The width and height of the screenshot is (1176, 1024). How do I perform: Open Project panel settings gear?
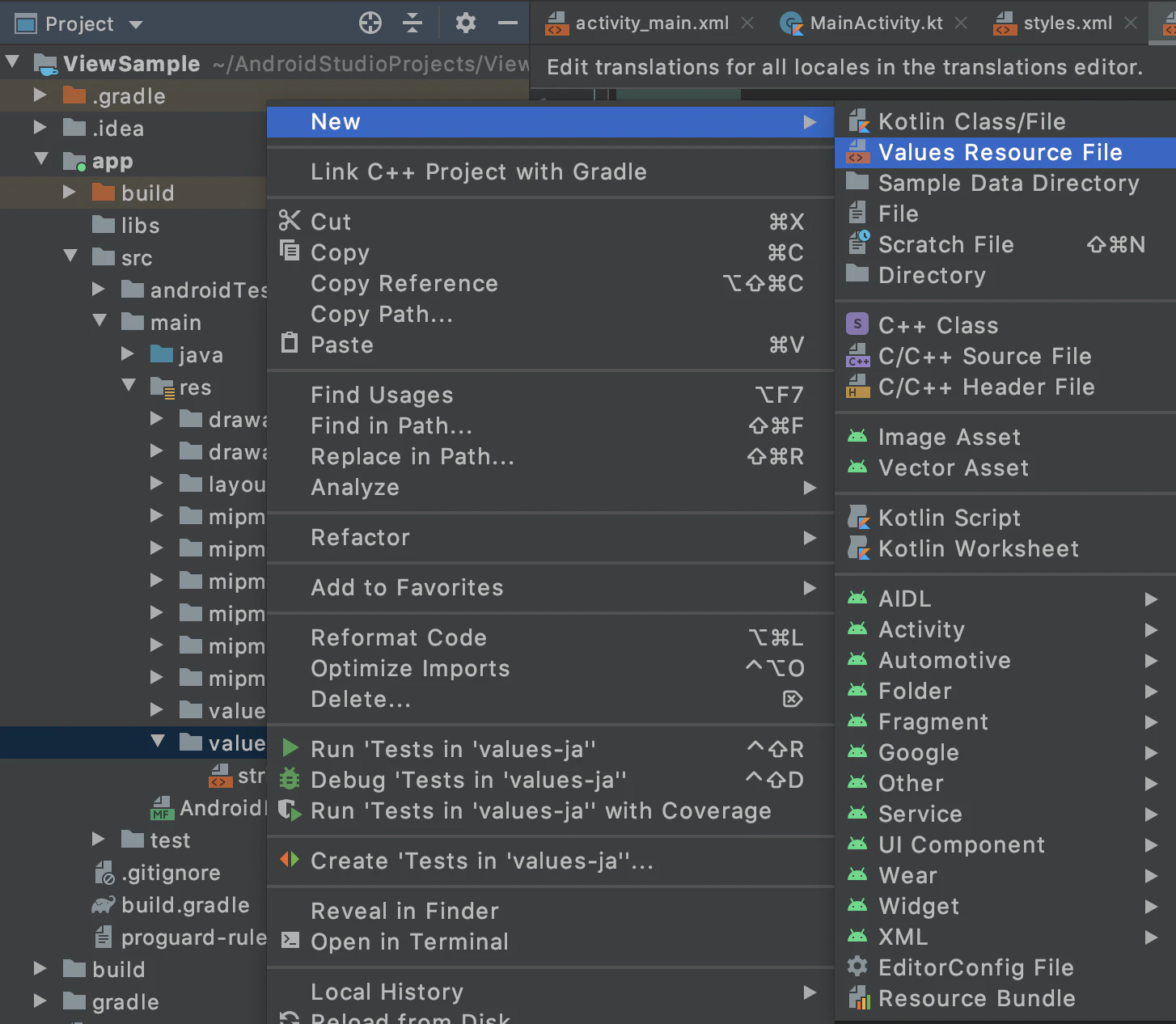[466, 23]
